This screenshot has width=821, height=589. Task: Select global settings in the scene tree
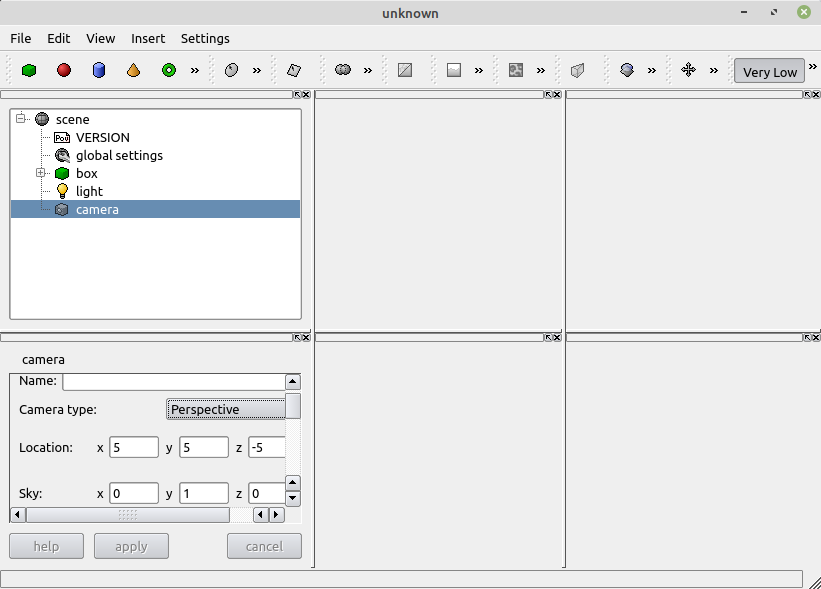coord(118,155)
